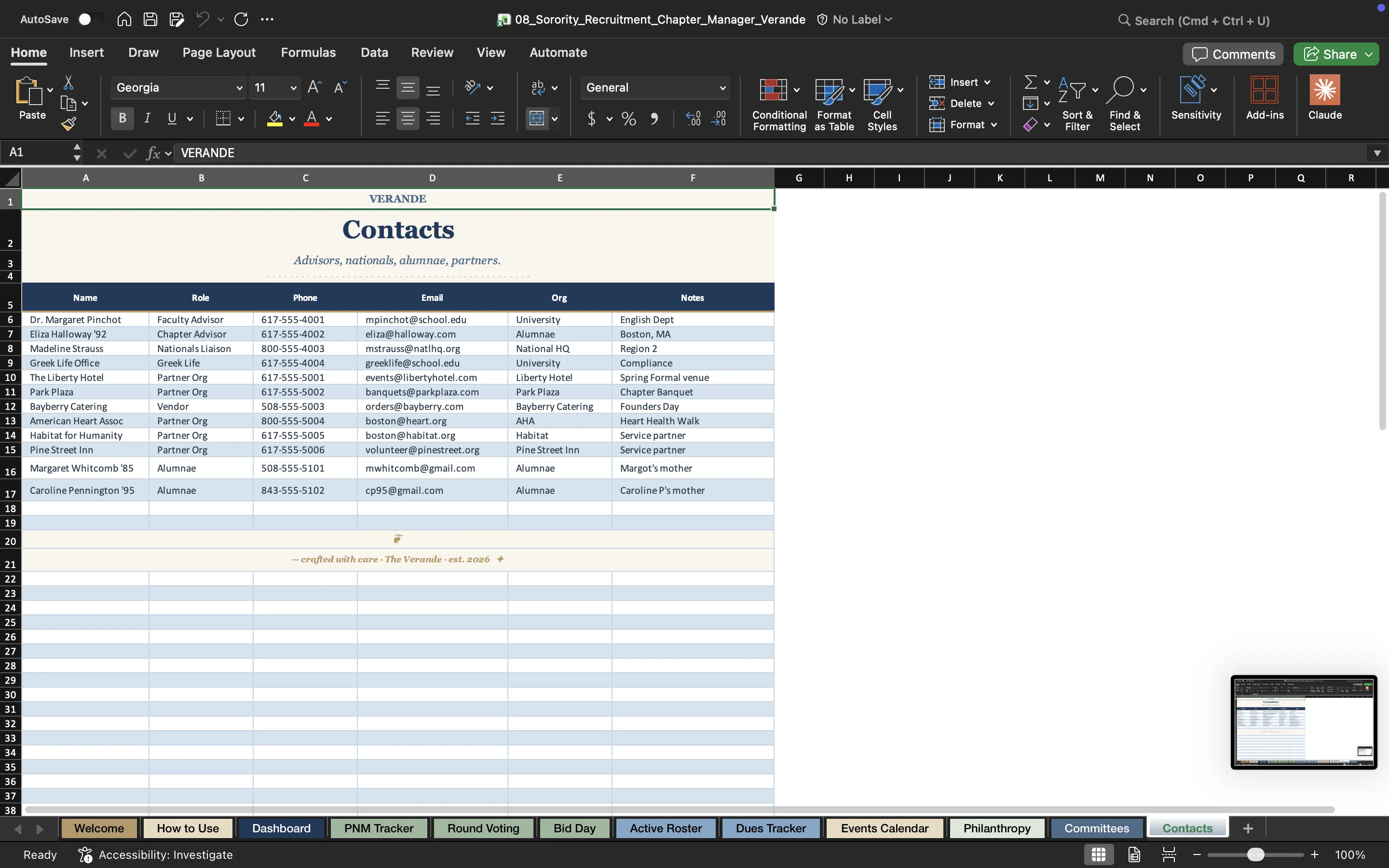Screen dimensions: 1389x868
Task: Open the No Label sensitivity dropdown
Action: (855, 19)
